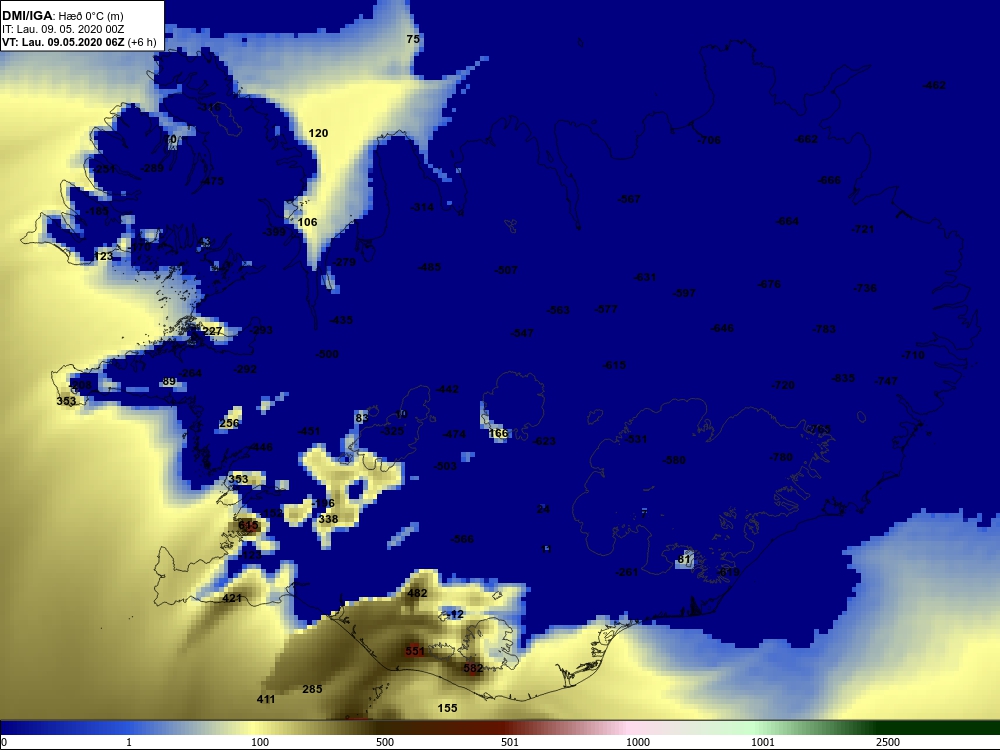Screen dimensions: 1000x750
Task: Select the map value -547
Action: coord(522,333)
